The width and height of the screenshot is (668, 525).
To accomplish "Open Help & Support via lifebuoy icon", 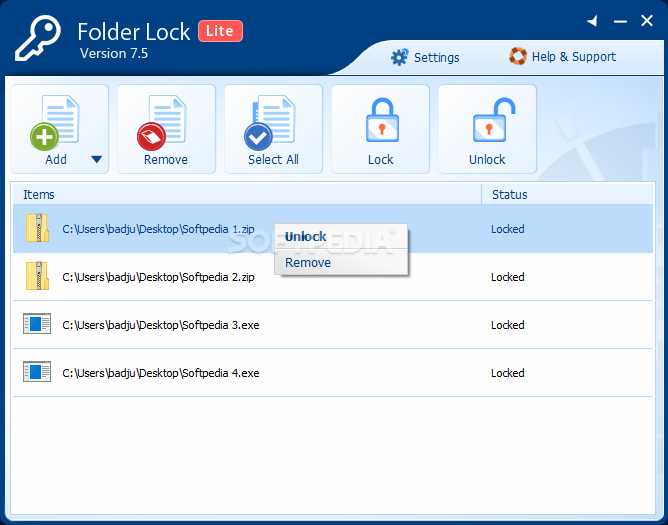I will [x=518, y=56].
